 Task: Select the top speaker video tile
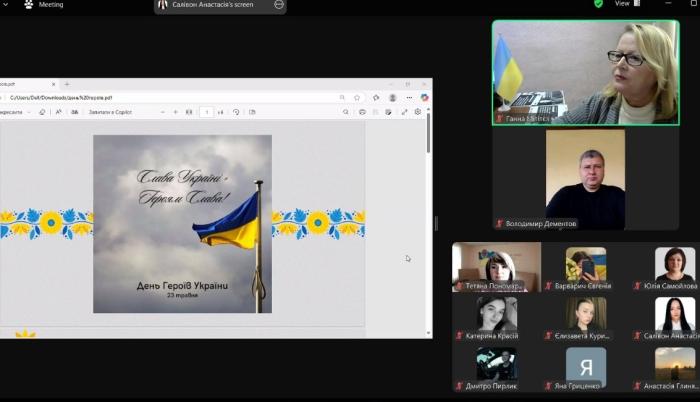586,72
